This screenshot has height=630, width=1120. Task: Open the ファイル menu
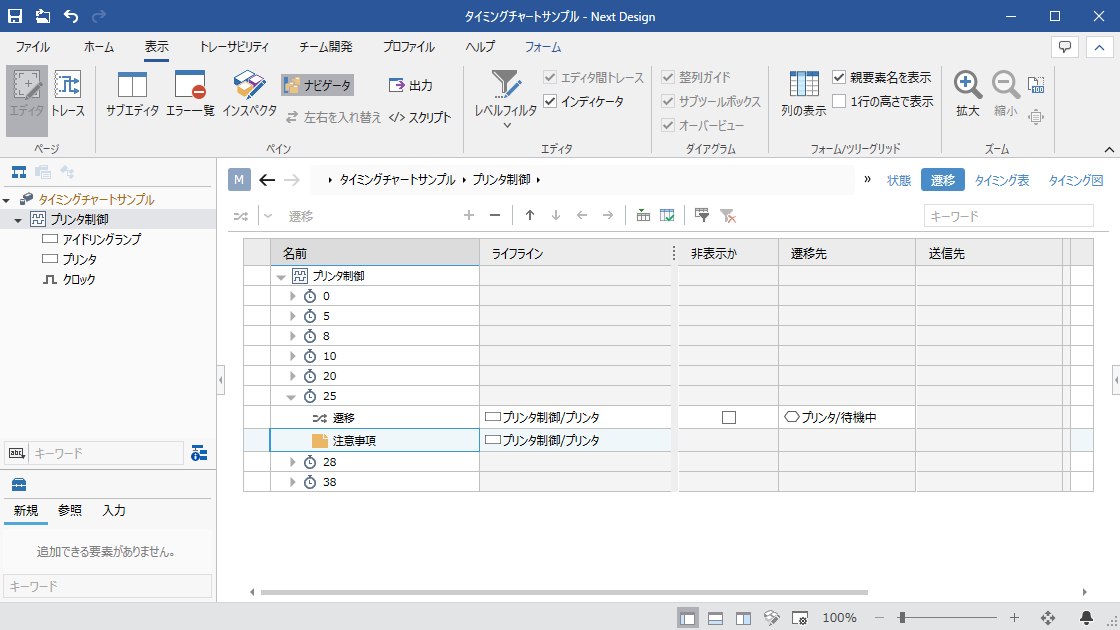(33, 47)
